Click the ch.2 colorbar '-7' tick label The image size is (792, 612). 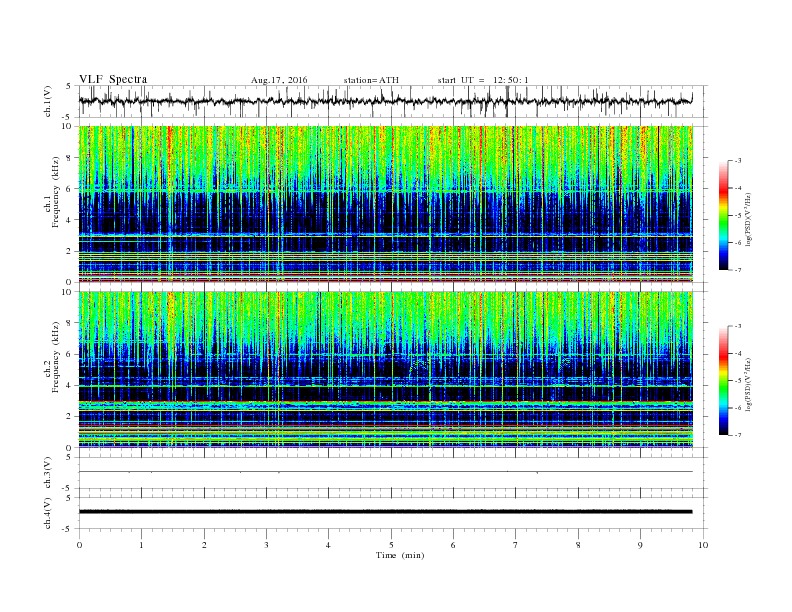pos(738,435)
